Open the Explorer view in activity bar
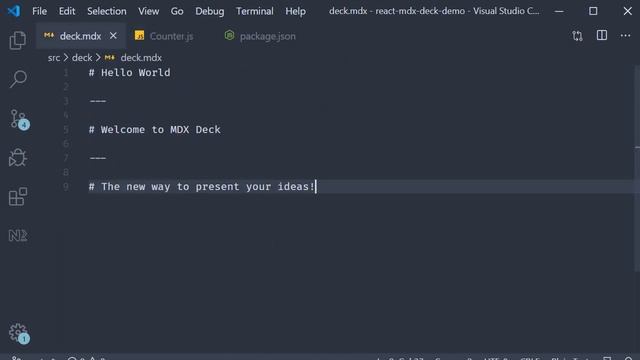 18,40
